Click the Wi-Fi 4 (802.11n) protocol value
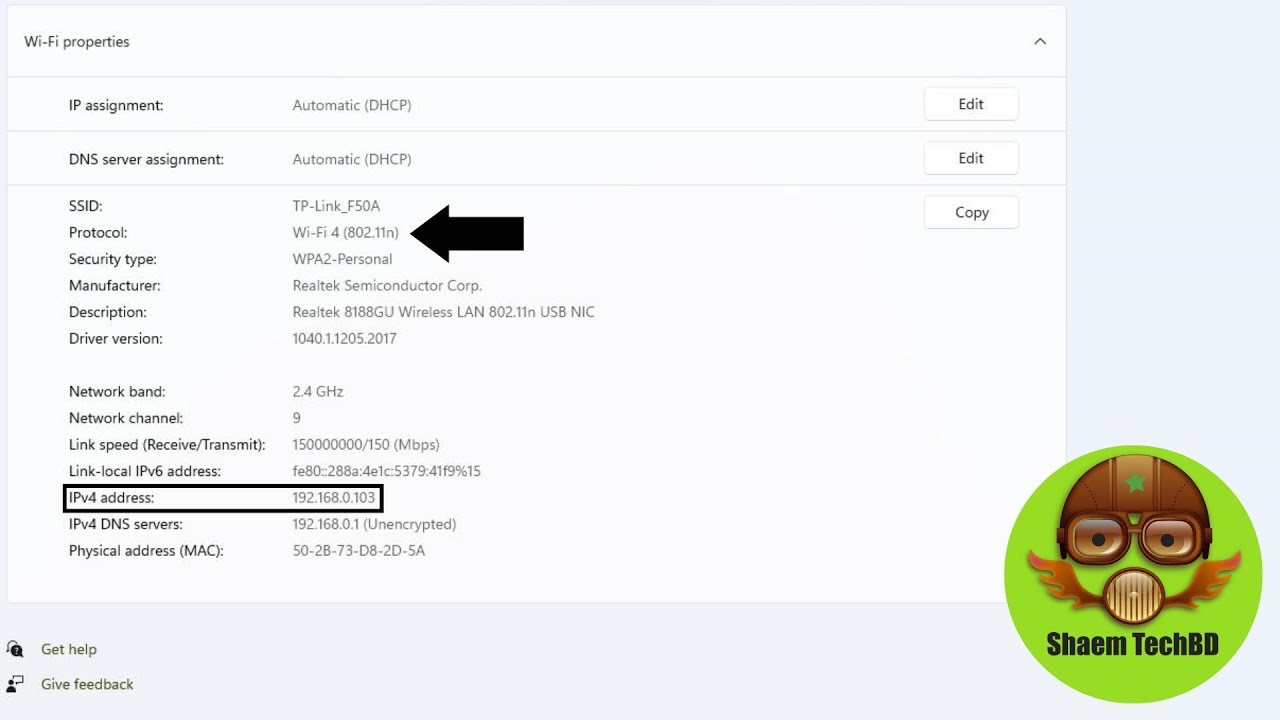This screenshot has height=720, width=1280. (x=345, y=233)
